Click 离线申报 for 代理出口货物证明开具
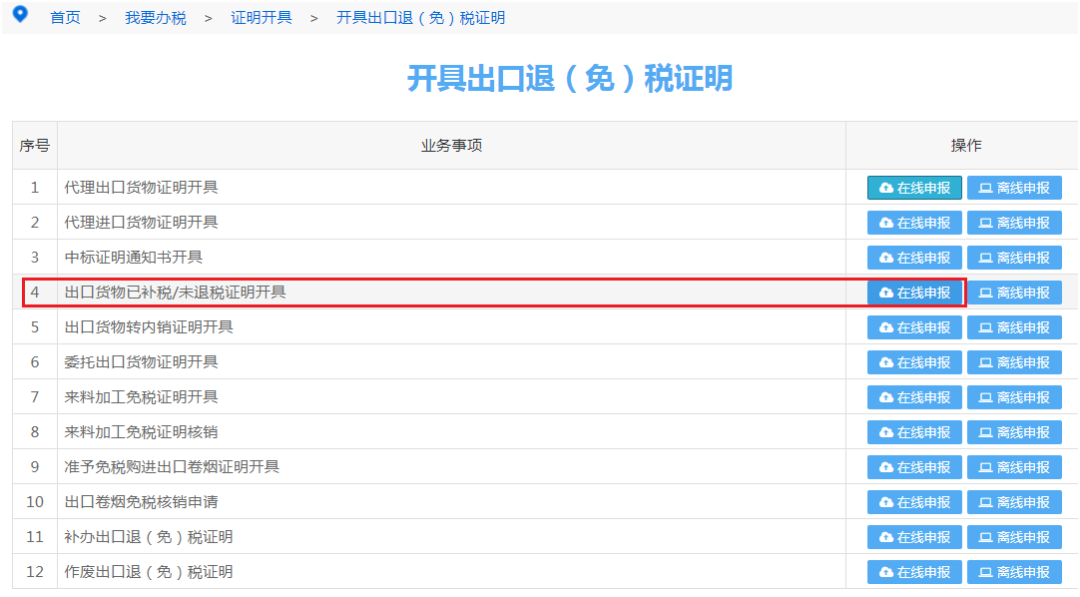The width and height of the screenshot is (1080, 597). [x=1015, y=188]
